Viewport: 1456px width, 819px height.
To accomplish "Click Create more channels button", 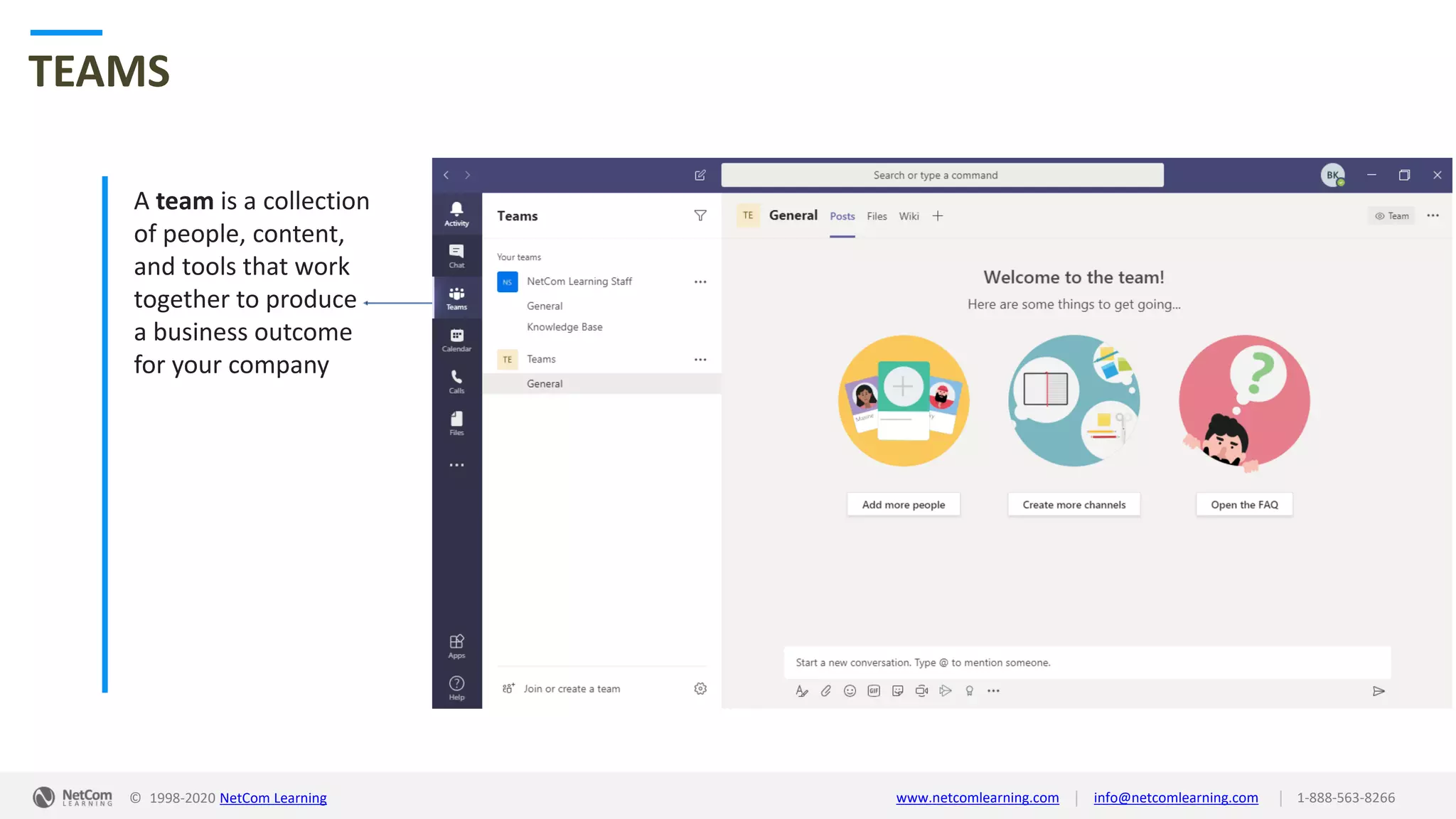I will click(x=1074, y=505).
